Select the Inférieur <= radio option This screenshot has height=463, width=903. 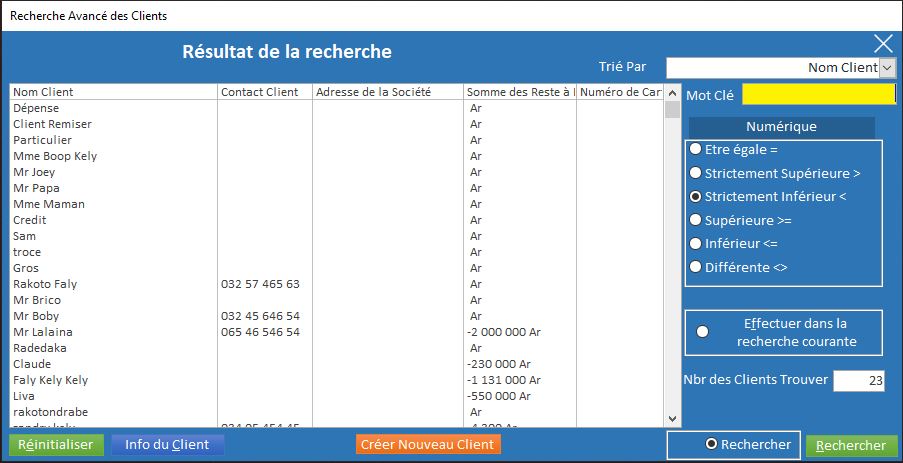696,243
